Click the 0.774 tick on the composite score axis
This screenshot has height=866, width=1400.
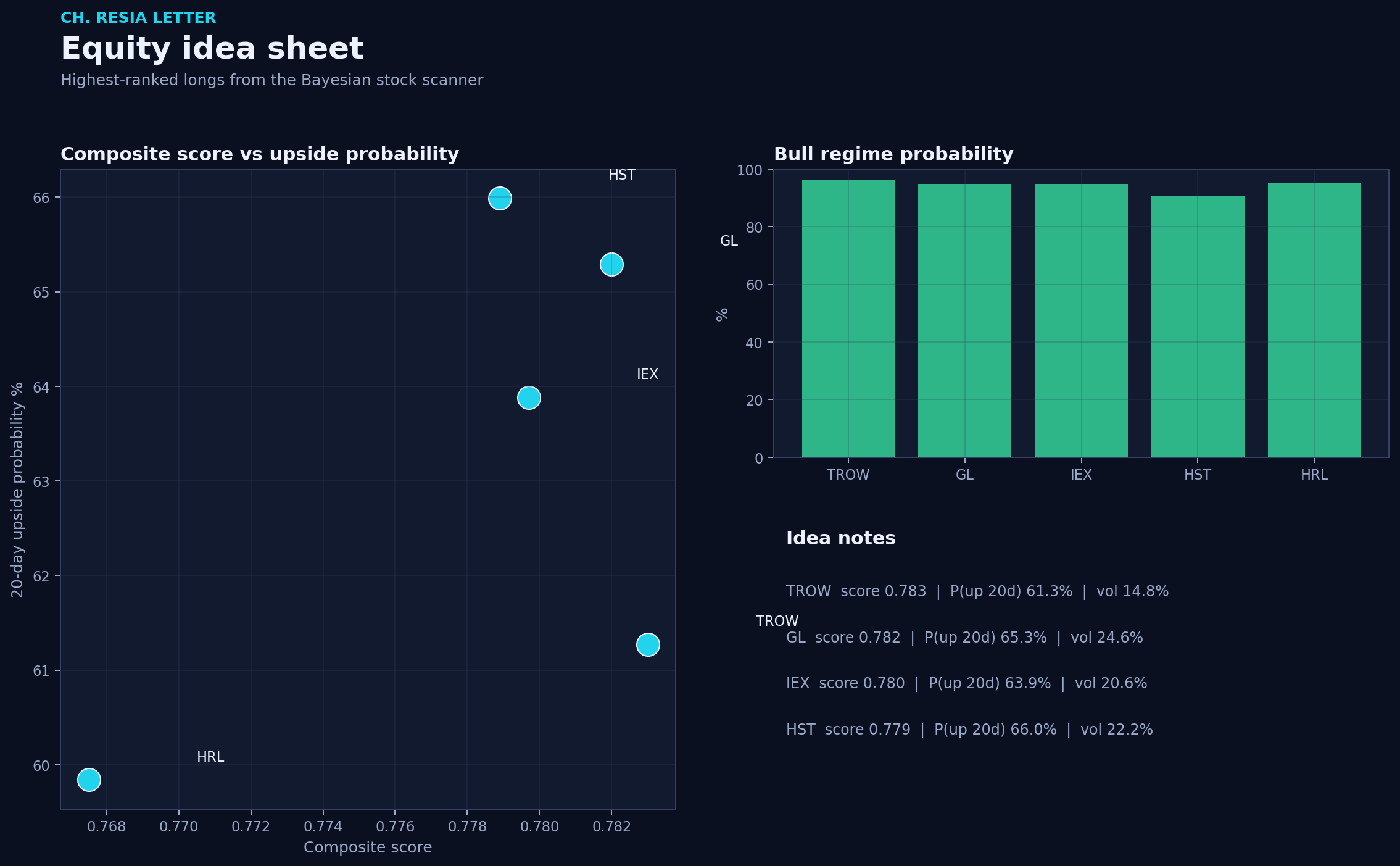coord(323,827)
